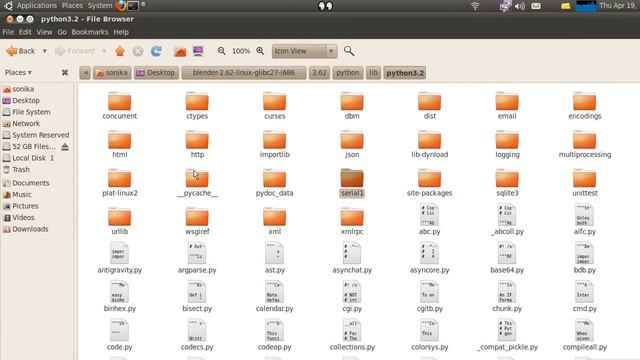The image size is (640, 360).
Task: Click the 100% zoom level label
Action: [x=241, y=51]
